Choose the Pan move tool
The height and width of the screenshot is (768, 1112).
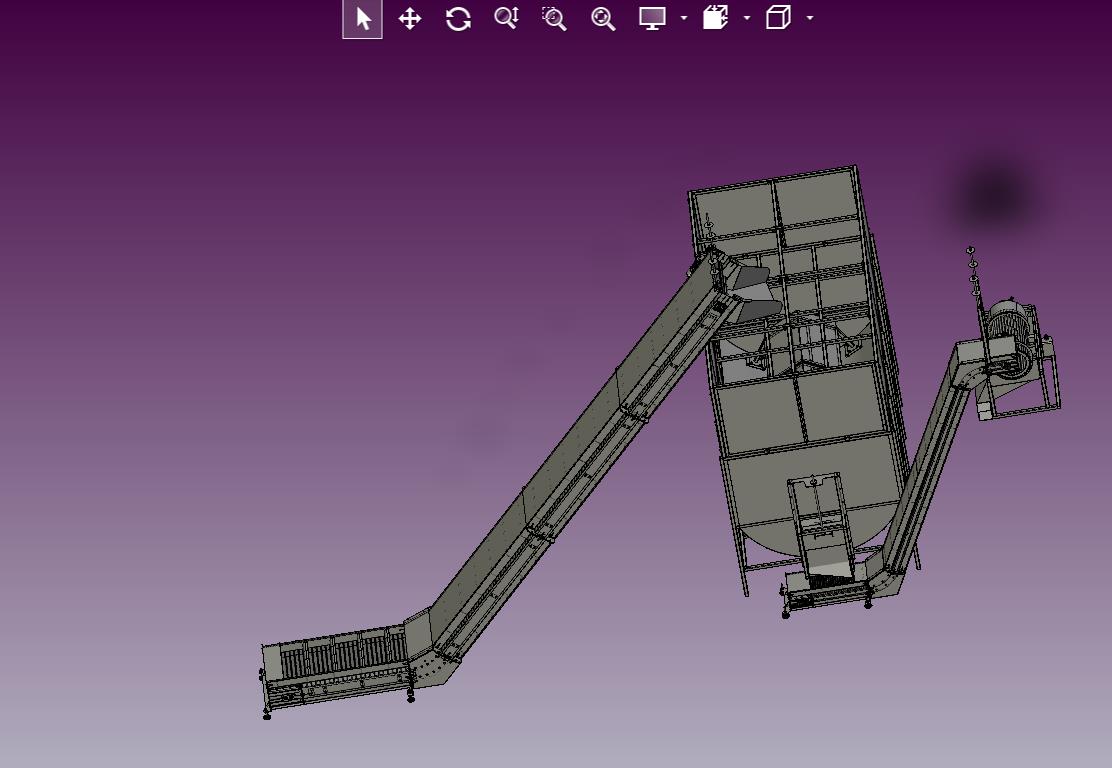pos(410,18)
